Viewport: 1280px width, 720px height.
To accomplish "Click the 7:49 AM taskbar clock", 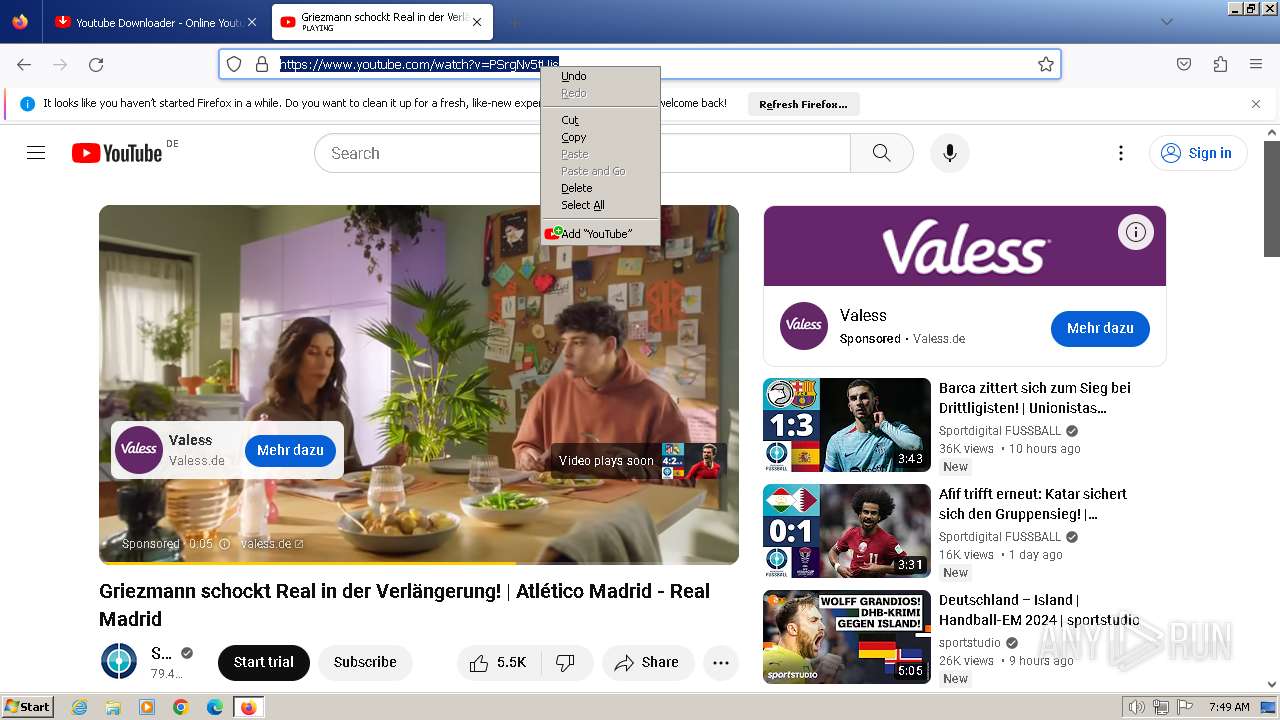I will (1229, 707).
